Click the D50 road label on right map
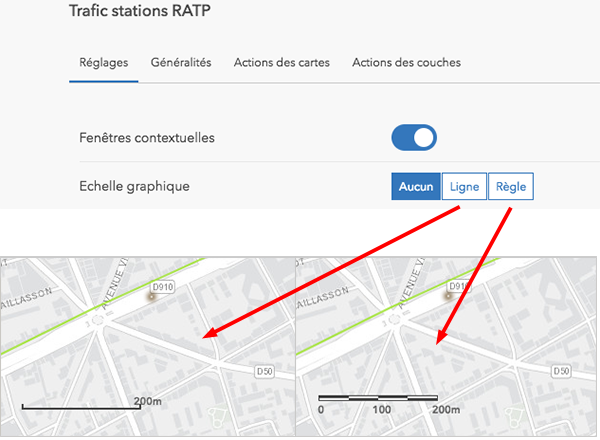The height and width of the screenshot is (440, 600). pos(561,371)
